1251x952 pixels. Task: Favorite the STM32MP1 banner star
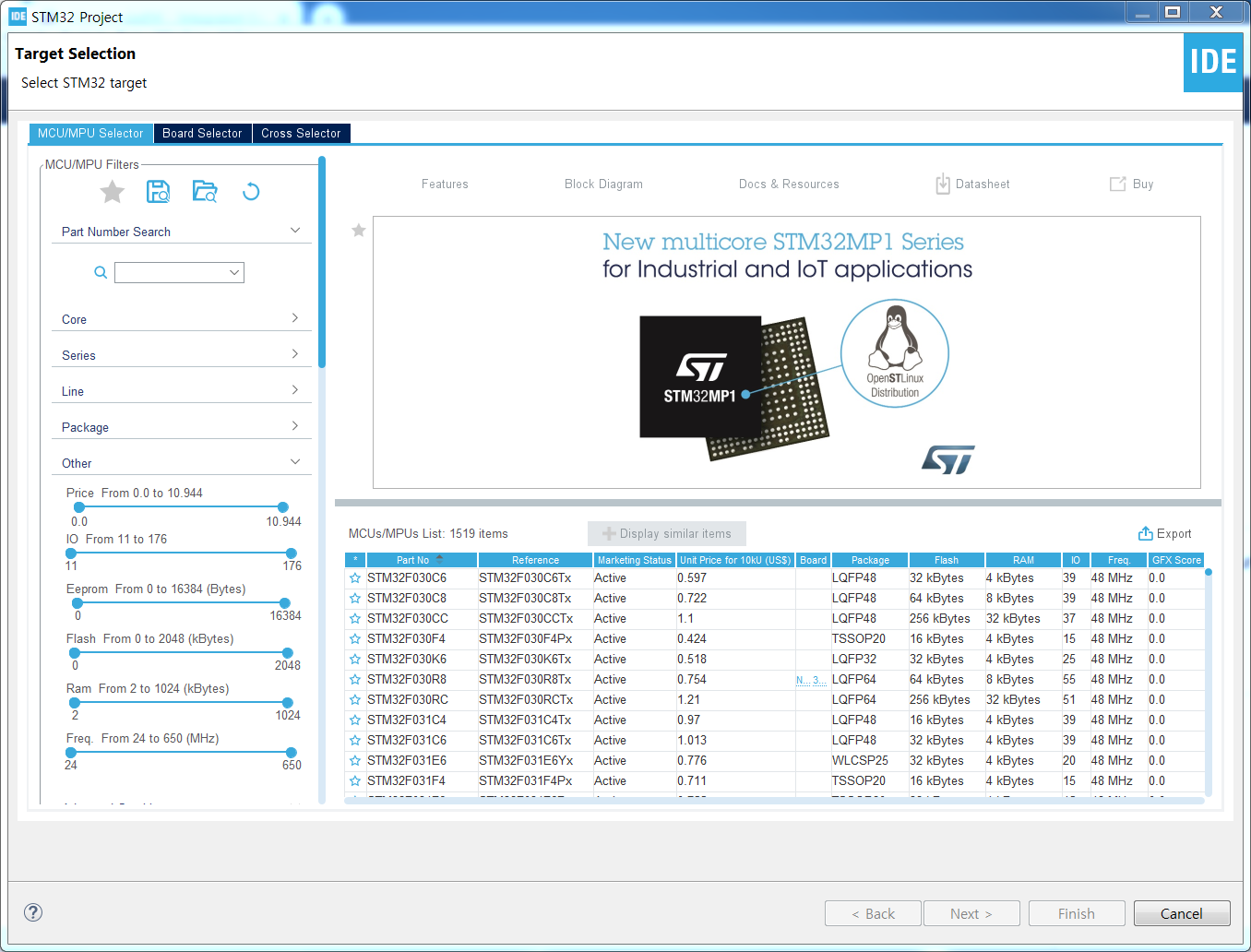tap(359, 231)
